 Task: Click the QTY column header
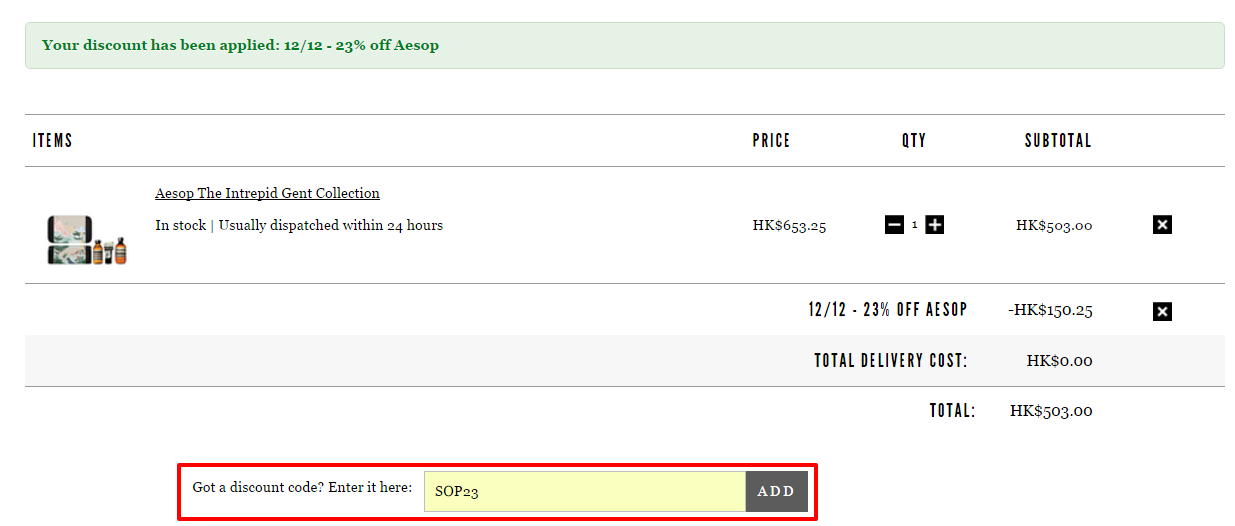pos(914,141)
